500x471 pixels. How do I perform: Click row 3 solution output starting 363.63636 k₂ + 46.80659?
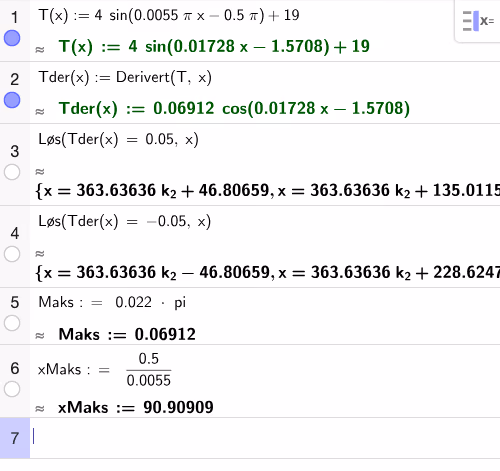click(268, 191)
